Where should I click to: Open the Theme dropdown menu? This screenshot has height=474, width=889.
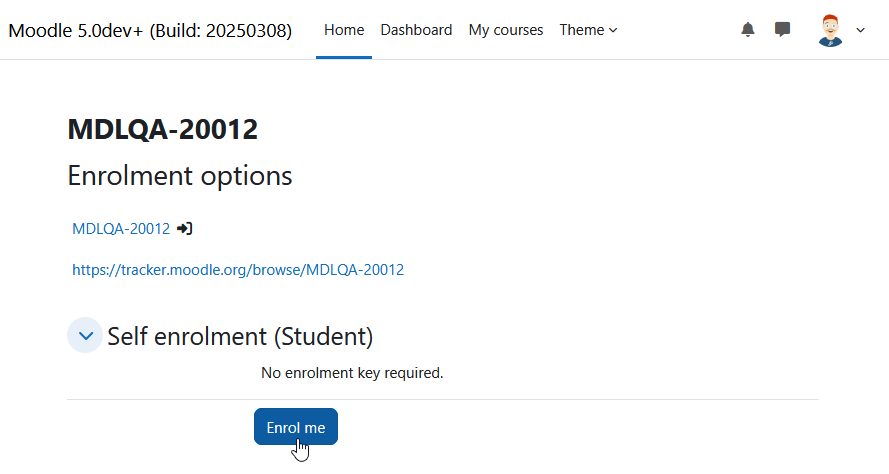click(x=588, y=29)
